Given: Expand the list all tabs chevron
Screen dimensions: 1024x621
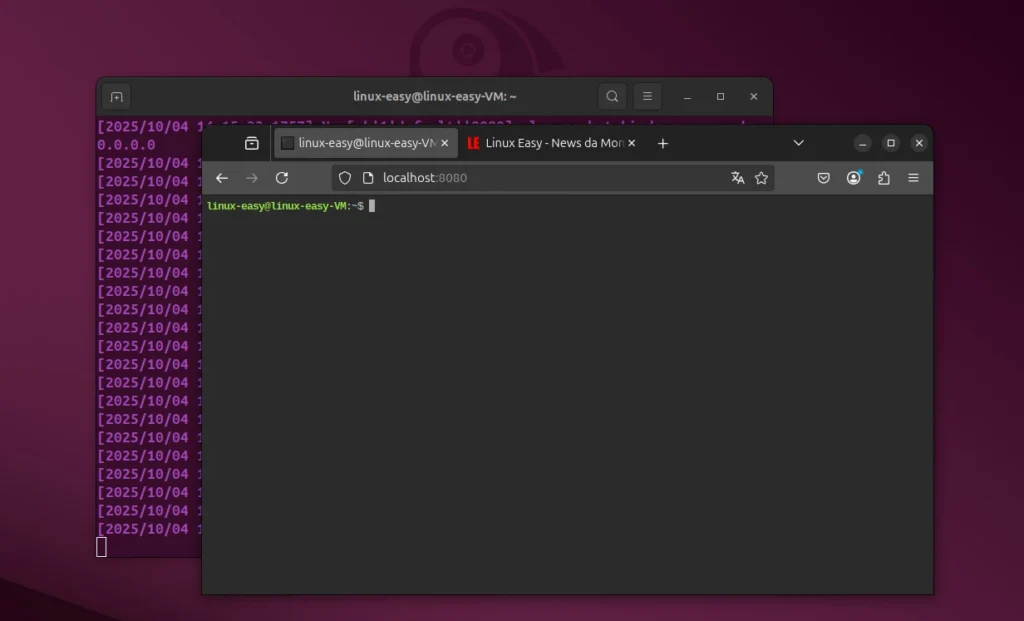Looking at the screenshot, I should click(798, 143).
